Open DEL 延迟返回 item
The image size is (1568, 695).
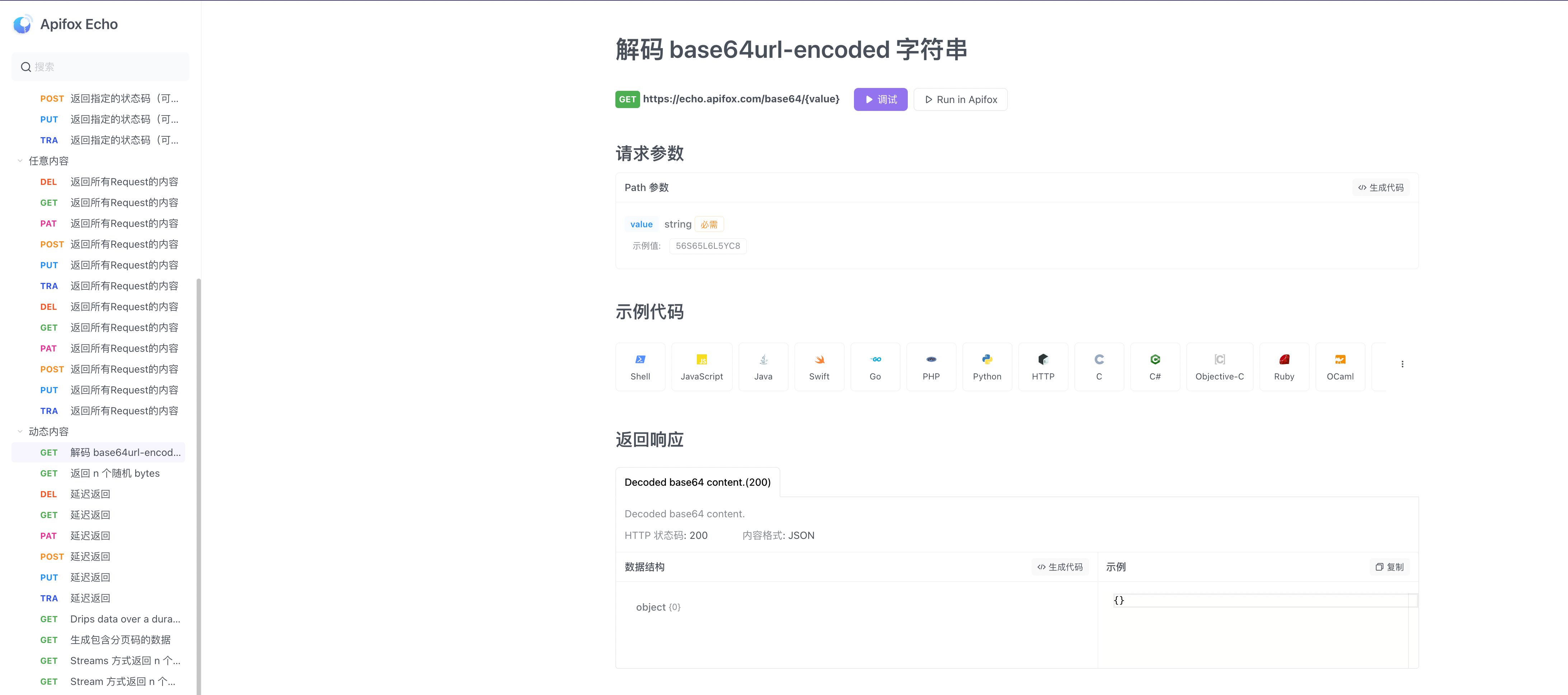click(x=99, y=493)
